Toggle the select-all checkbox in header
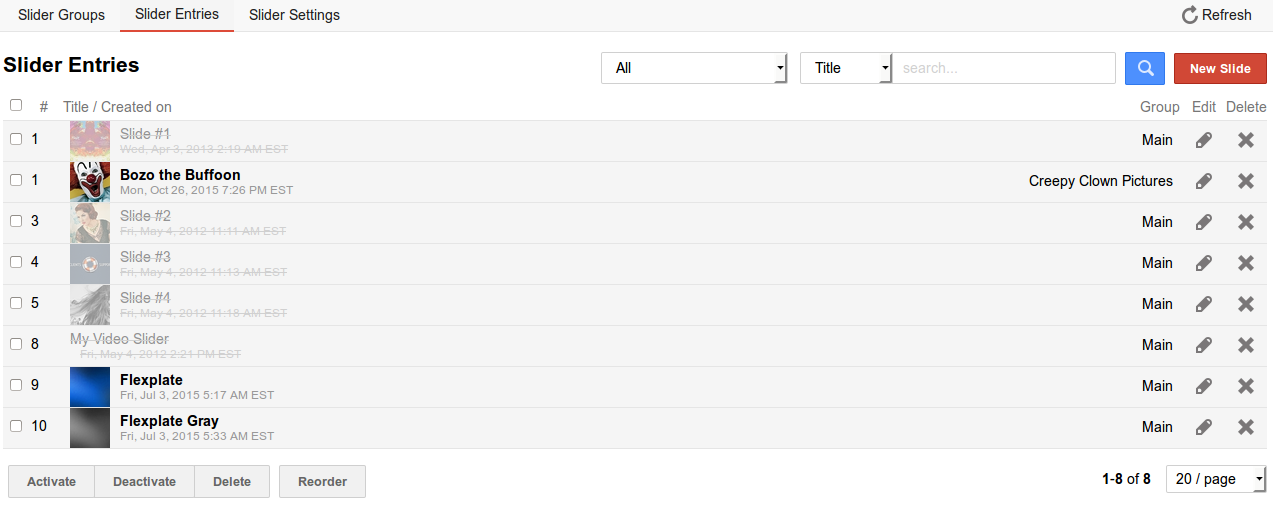Image resolution: width=1273 pixels, height=506 pixels. pos(16,105)
